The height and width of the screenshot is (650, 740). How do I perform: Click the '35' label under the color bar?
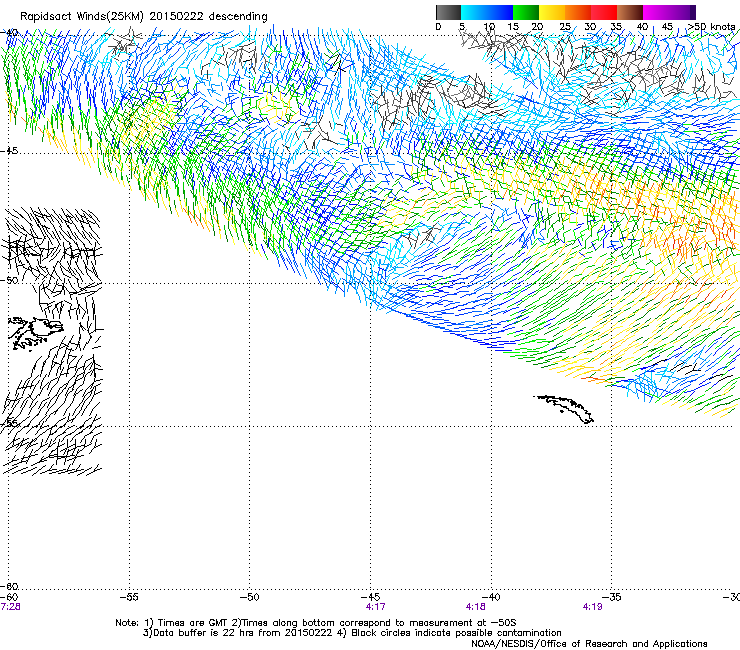click(x=616, y=27)
